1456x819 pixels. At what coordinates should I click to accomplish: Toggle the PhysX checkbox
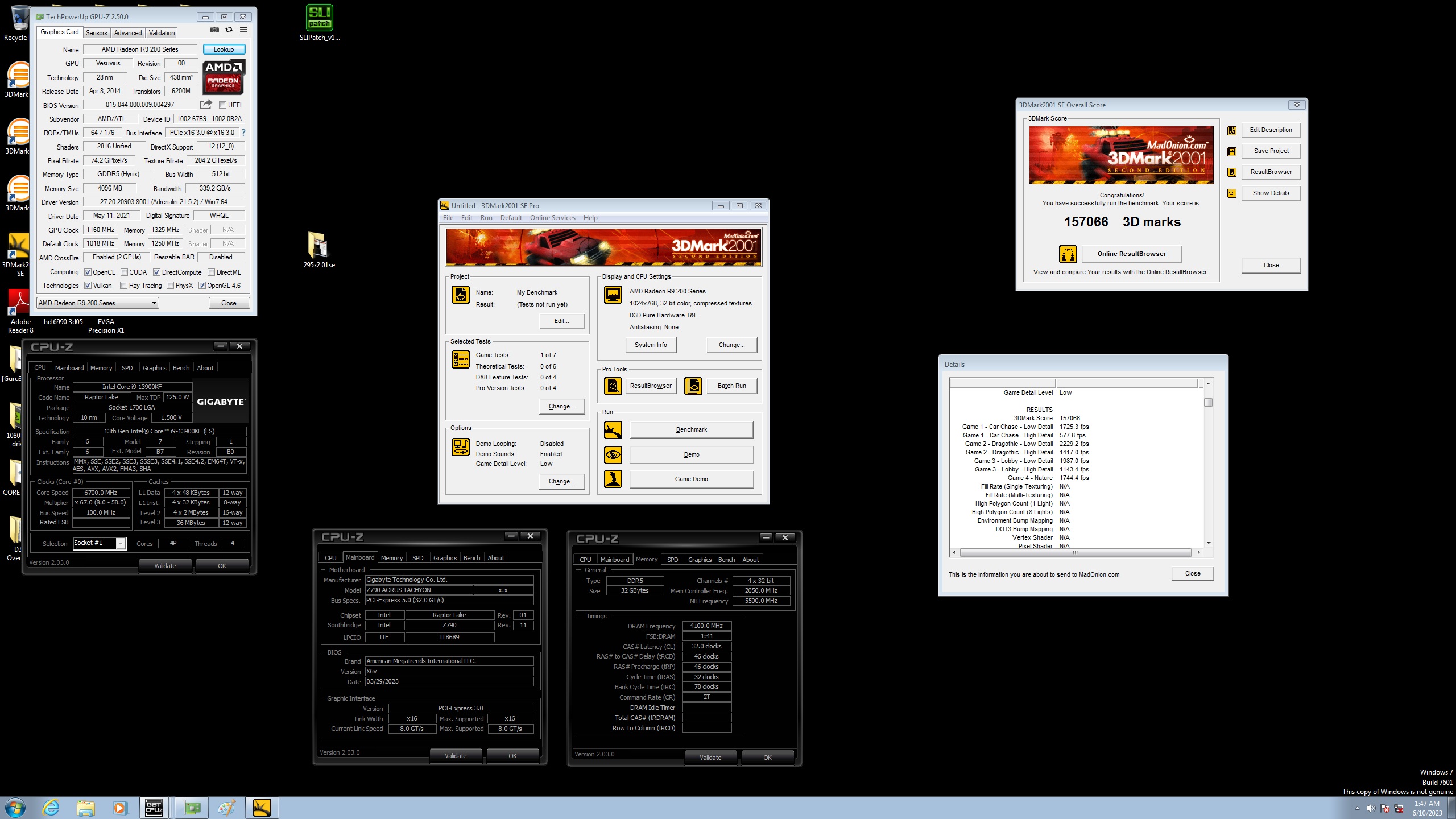click(x=170, y=286)
